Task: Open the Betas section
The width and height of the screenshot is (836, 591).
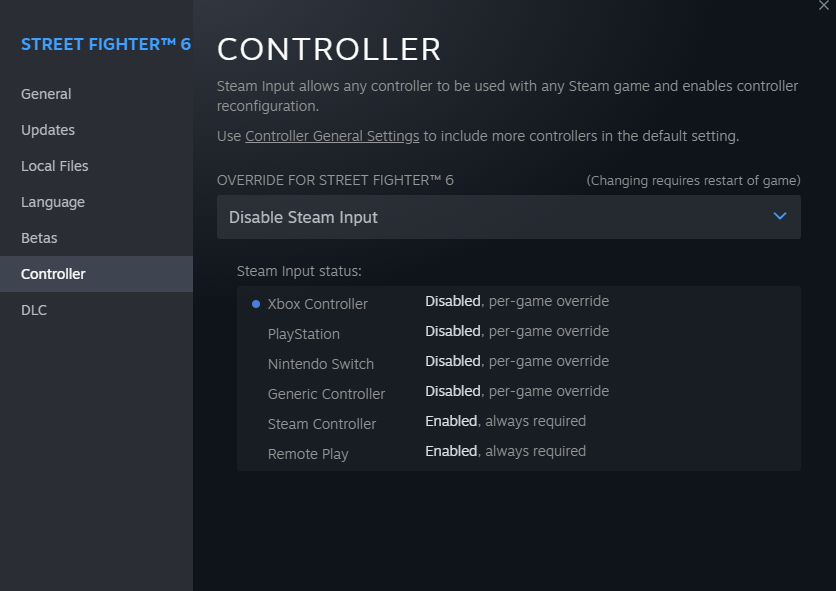Action: click(39, 238)
